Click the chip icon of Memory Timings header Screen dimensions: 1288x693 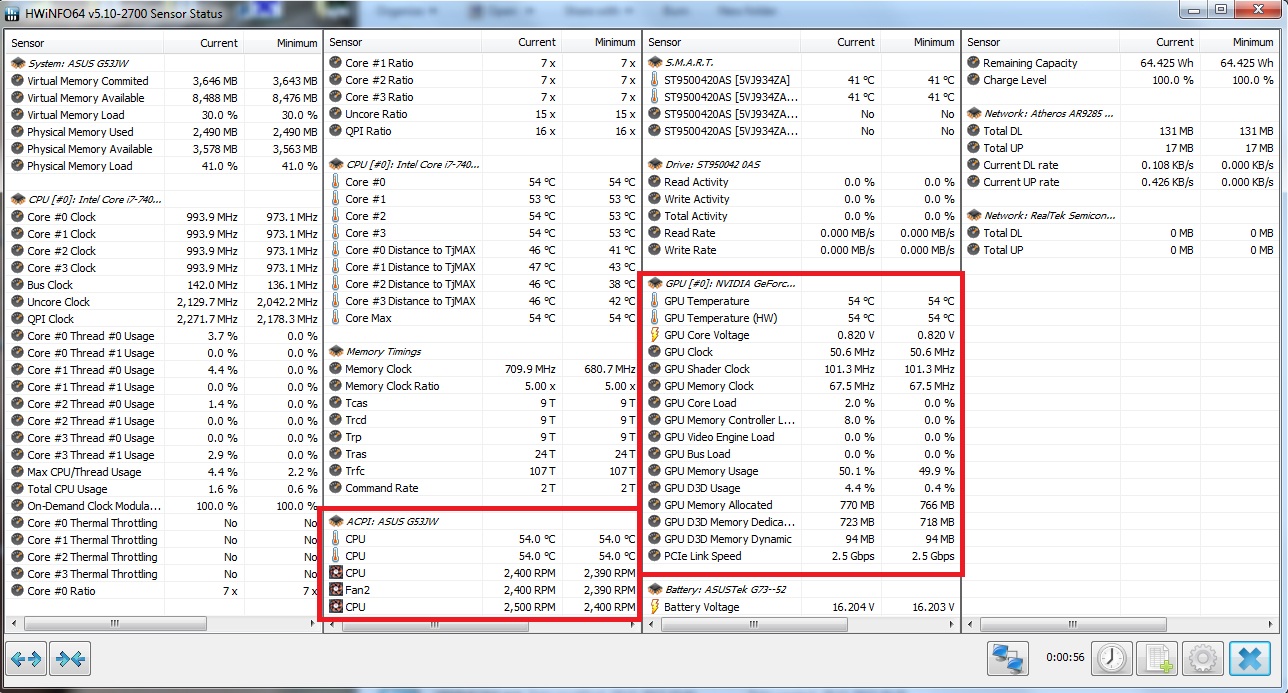coord(336,352)
